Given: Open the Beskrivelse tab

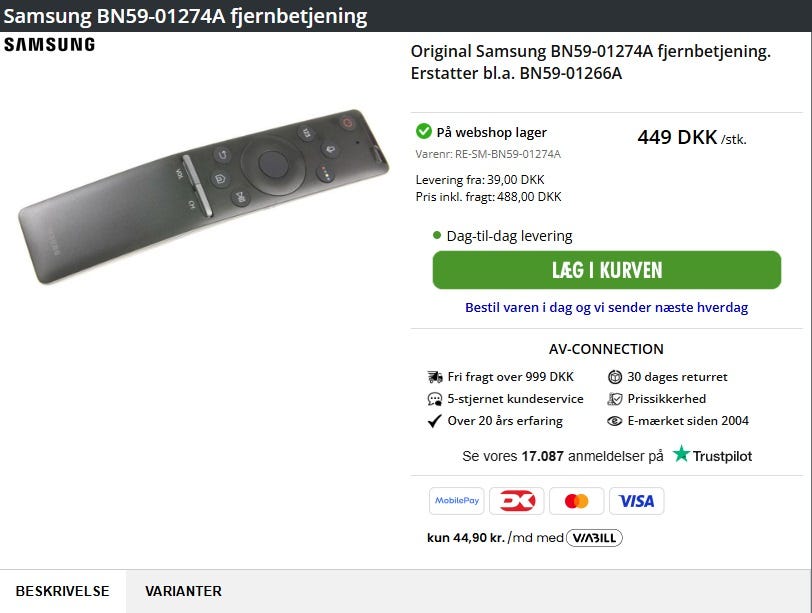Looking at the screenshot, I should point(62,591).
